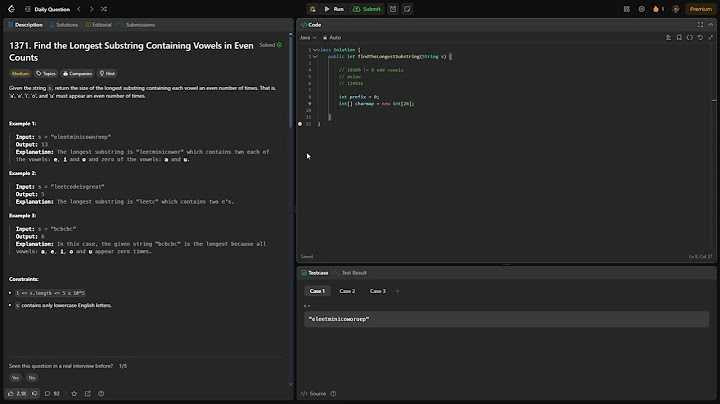Run the code
The image size is (720, 404).
click(334, 9)
